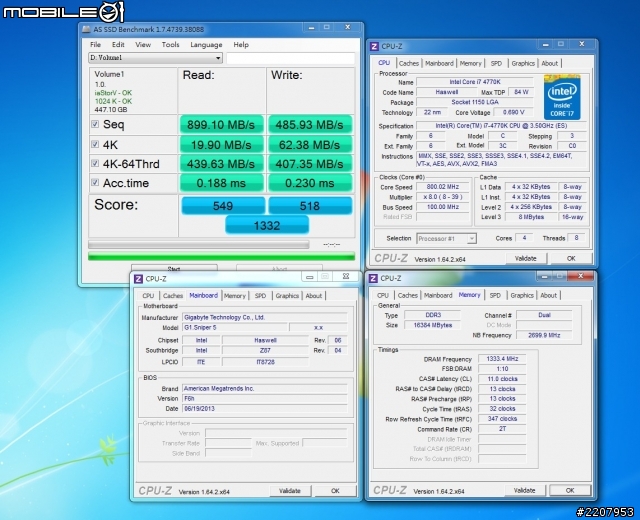Click OK in the Memory CPU-Z window
The height and width of the screenshot is (520, 640).
(570, 490)
